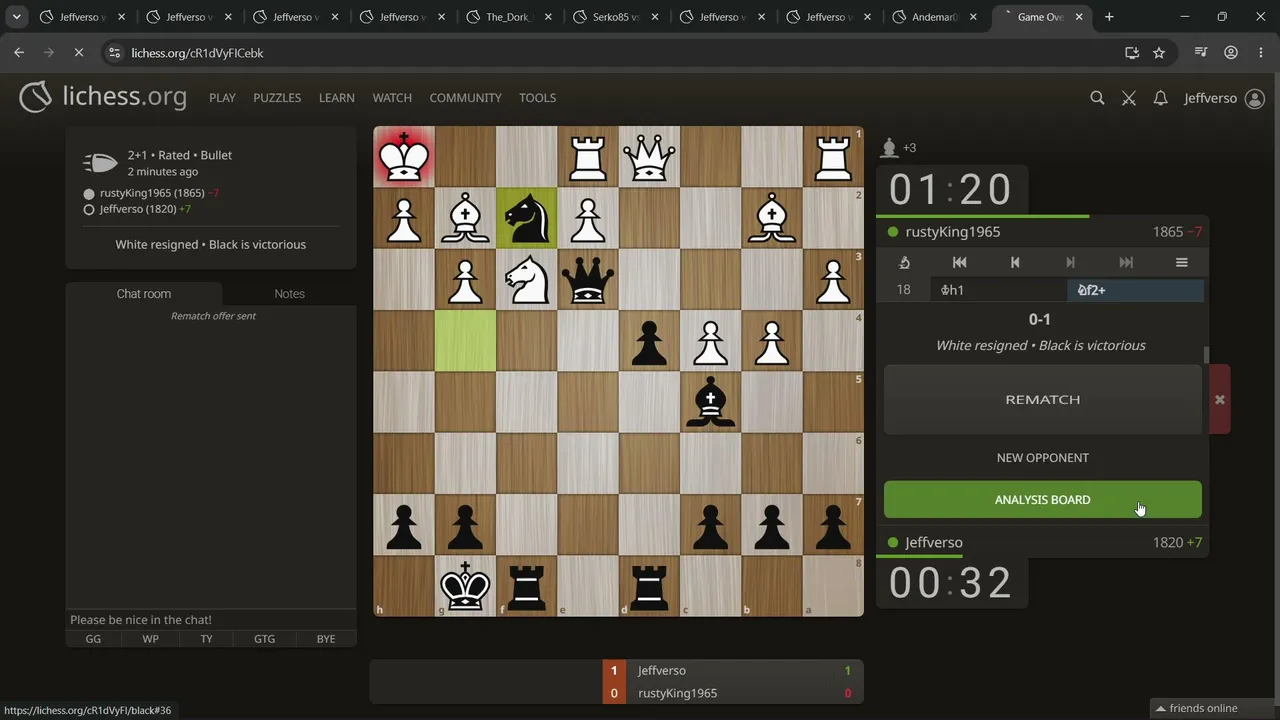Click the move list scrollbar

coord(1206,355)
